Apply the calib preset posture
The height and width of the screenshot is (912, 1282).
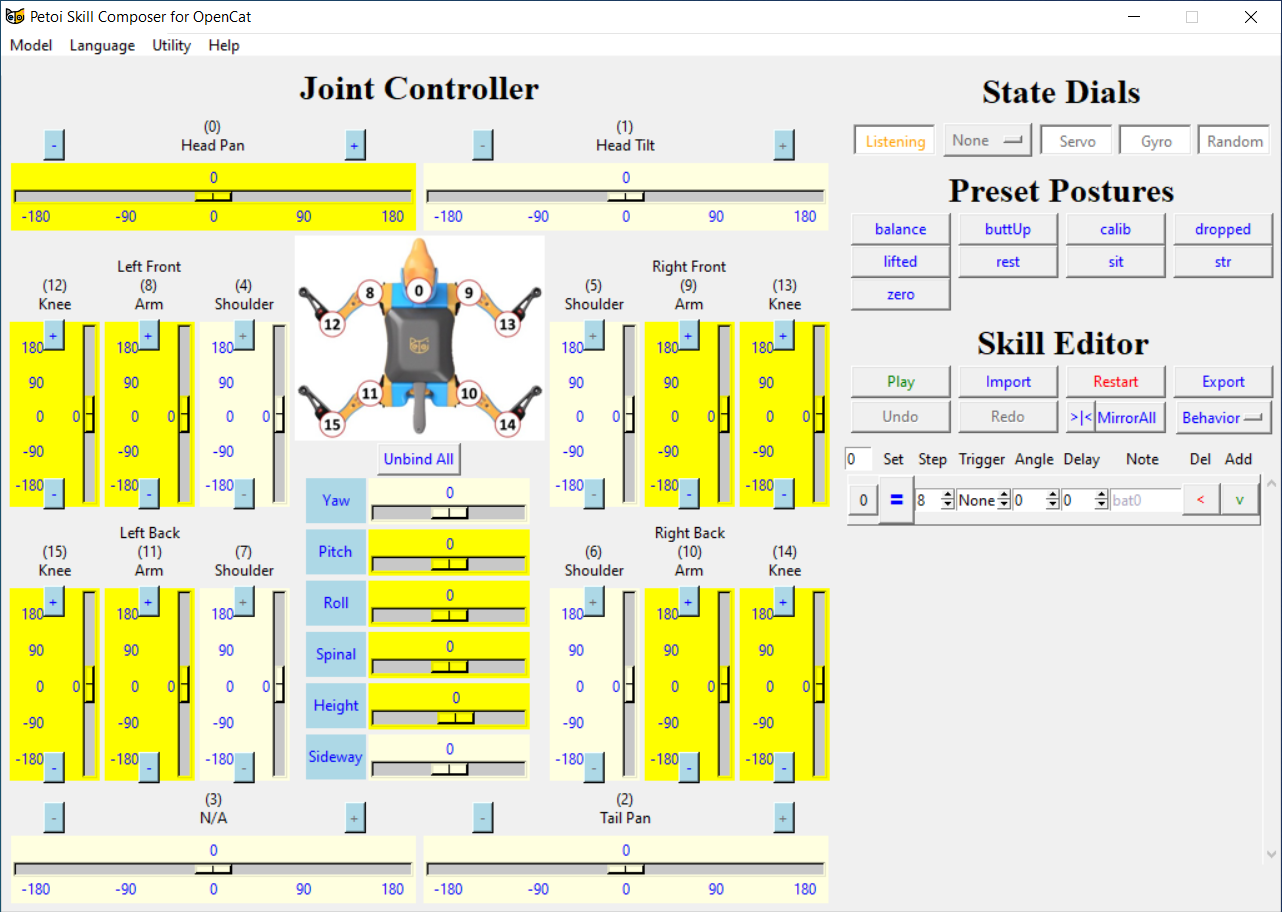pos(1115,228)
